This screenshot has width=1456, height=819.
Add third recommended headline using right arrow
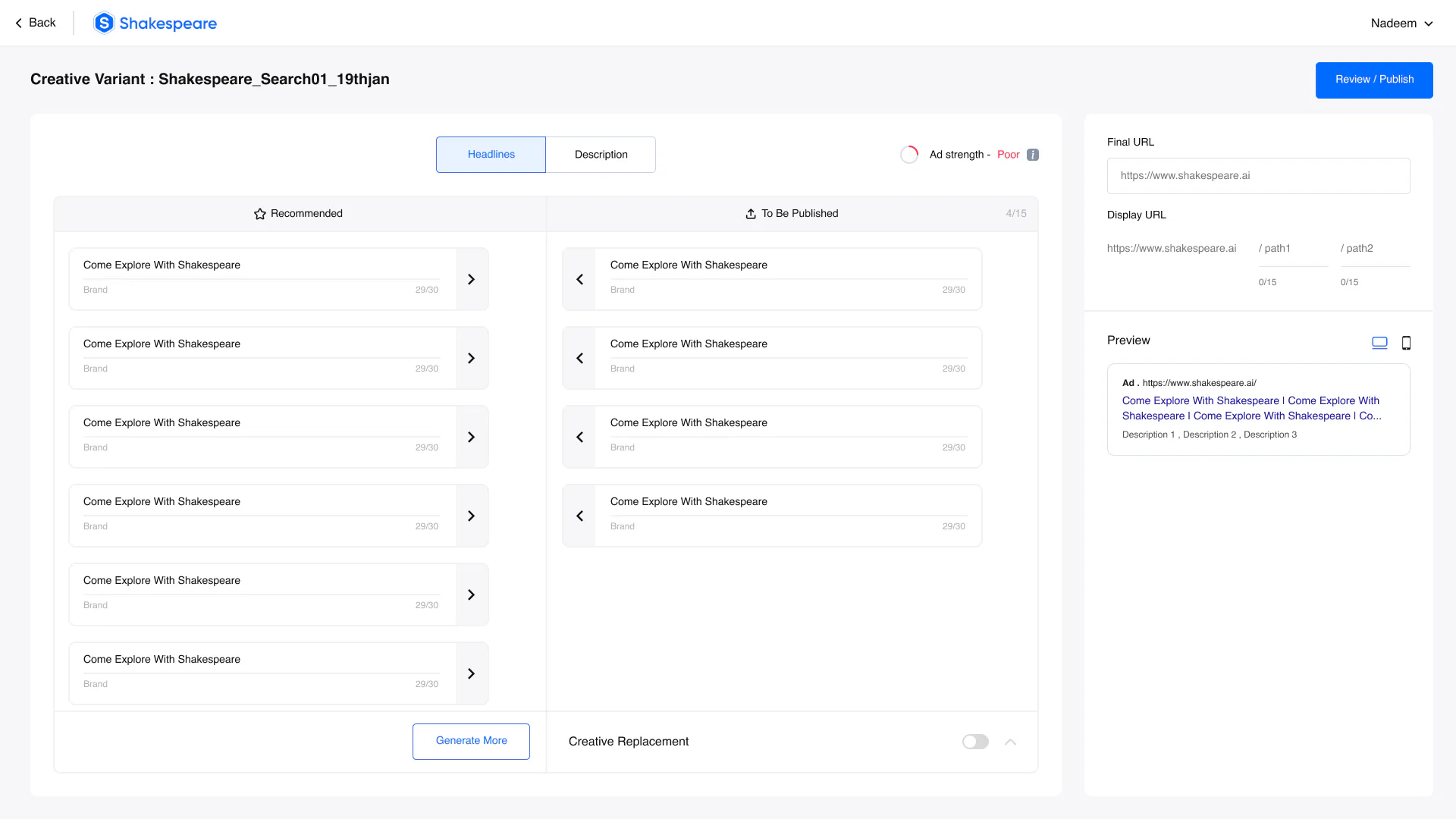pyautogui.click(x=472, y=437)
